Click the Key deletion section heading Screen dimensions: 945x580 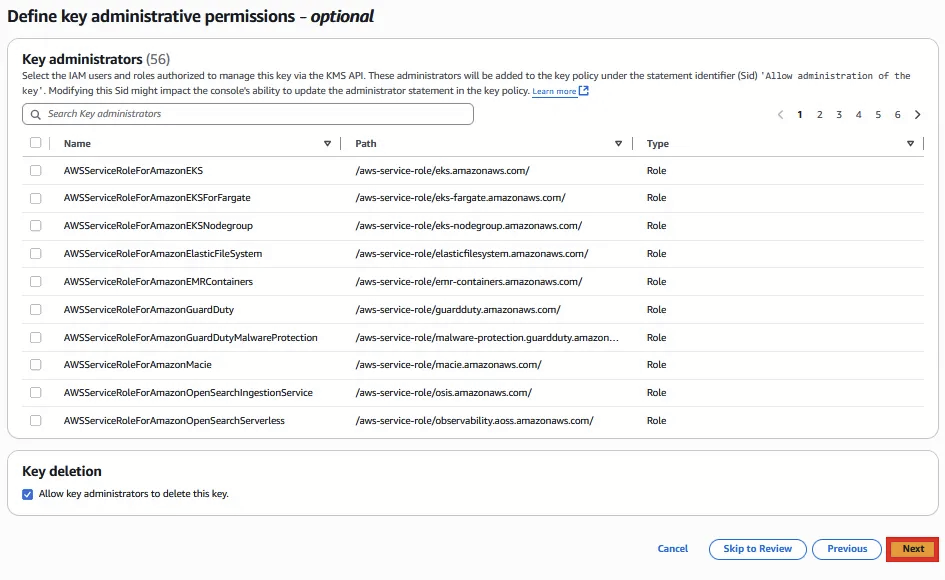click(x=62, y=471)
